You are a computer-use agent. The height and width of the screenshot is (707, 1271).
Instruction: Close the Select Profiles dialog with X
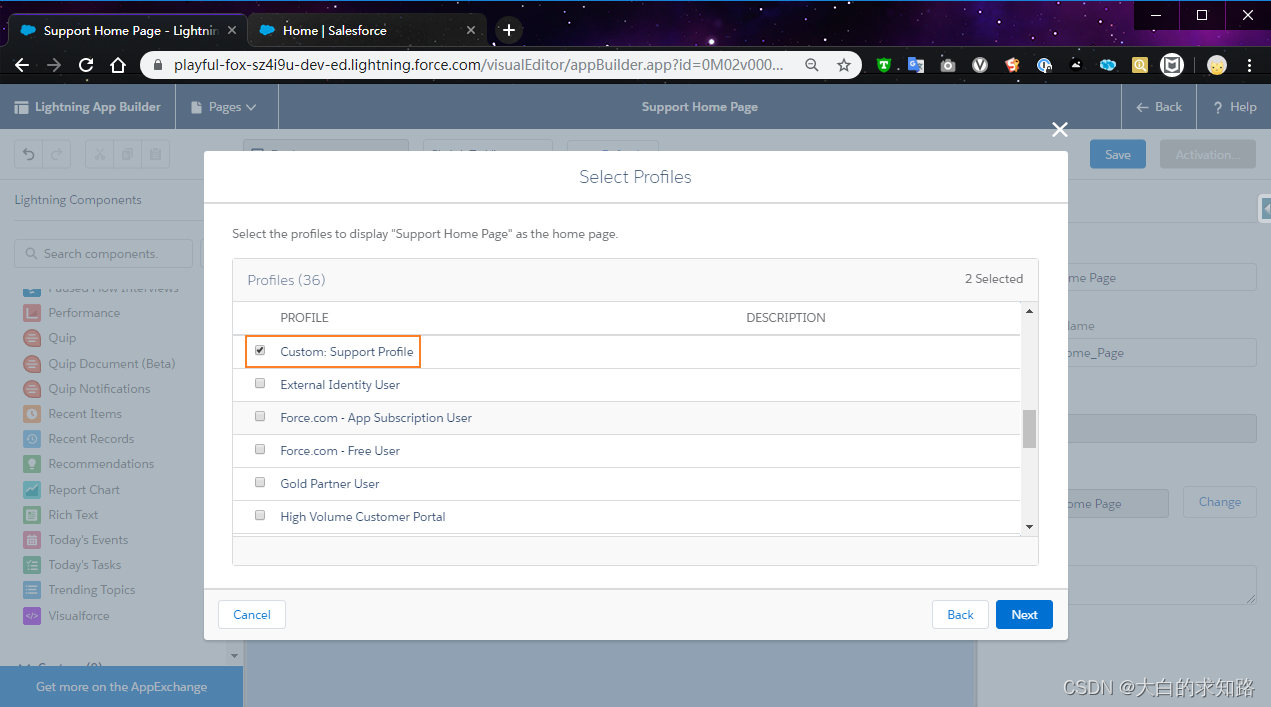pyautogui.click(x=1060, y=129)
